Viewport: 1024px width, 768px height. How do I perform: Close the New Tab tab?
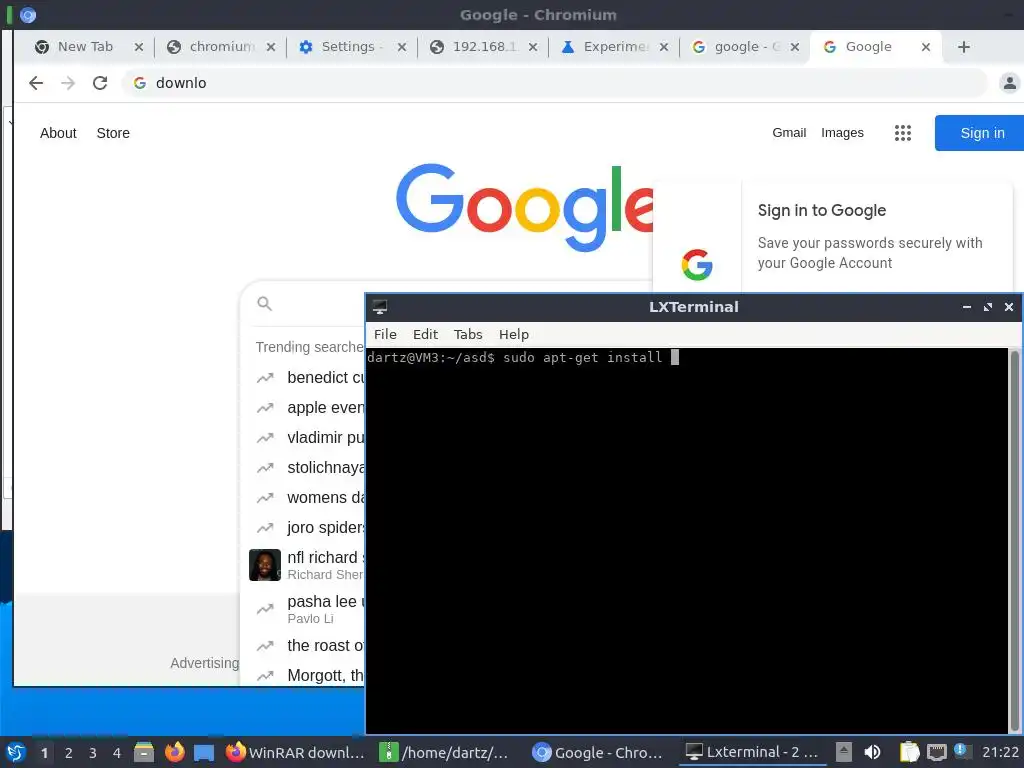138,47
